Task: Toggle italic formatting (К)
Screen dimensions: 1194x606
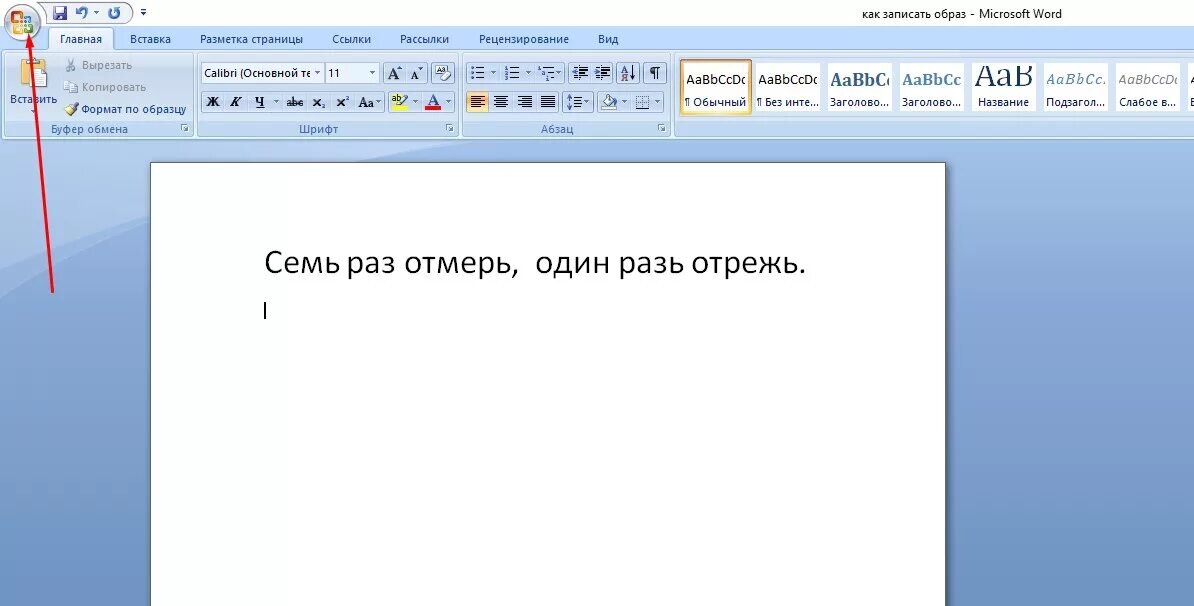Action: pos(234,101)
